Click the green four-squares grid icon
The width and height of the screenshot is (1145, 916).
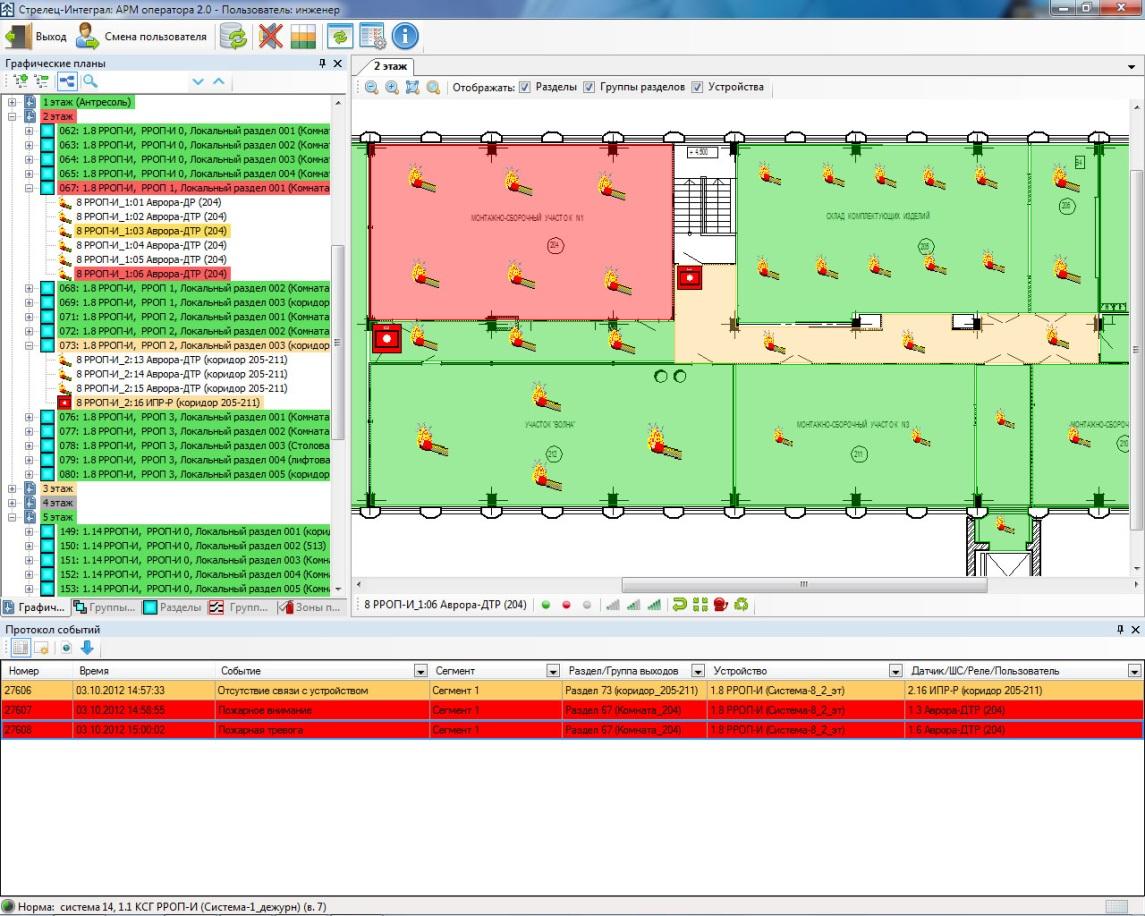point(700,604)
